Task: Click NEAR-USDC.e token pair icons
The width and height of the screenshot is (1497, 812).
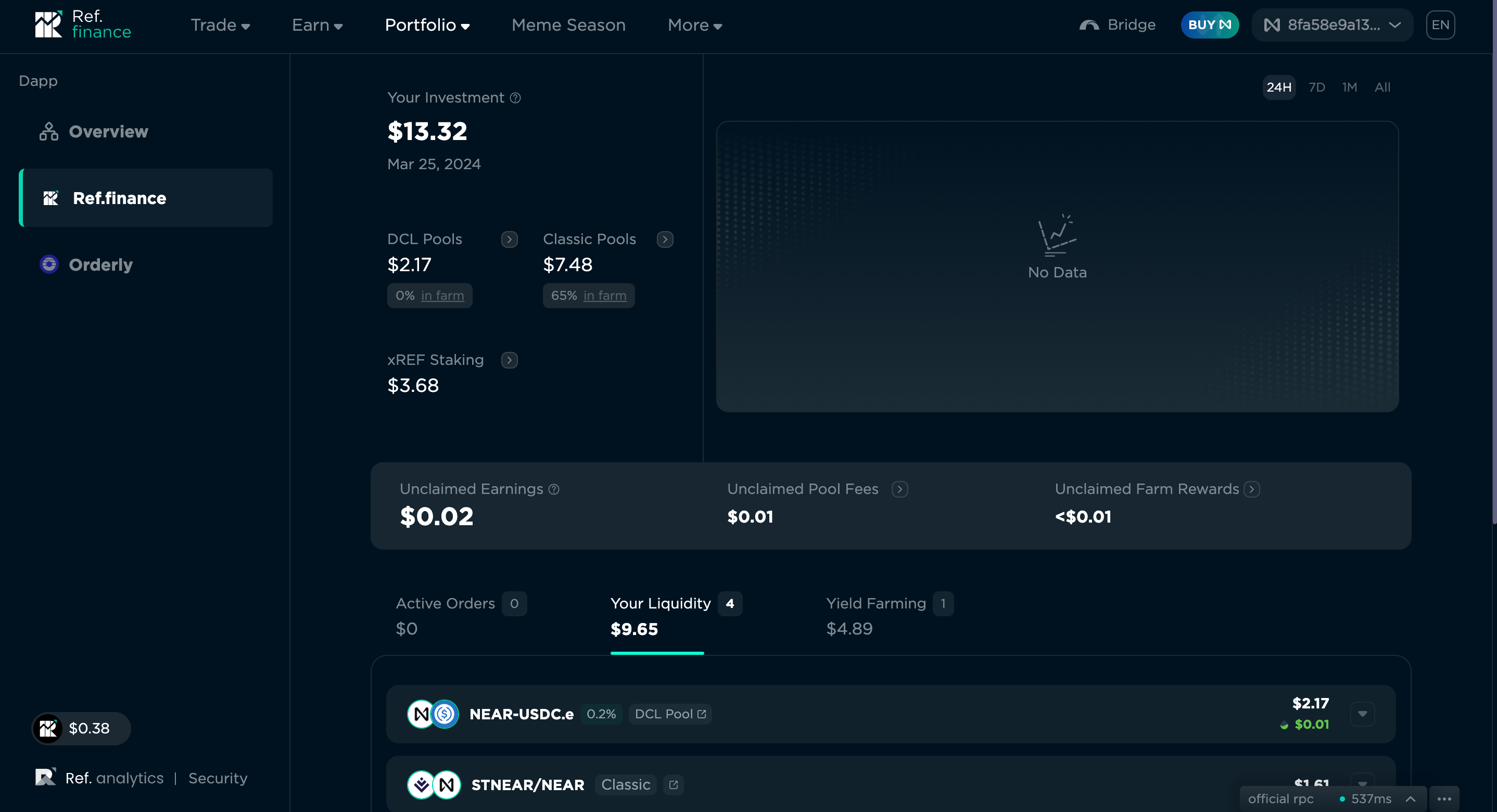Action: coord(433,714)
